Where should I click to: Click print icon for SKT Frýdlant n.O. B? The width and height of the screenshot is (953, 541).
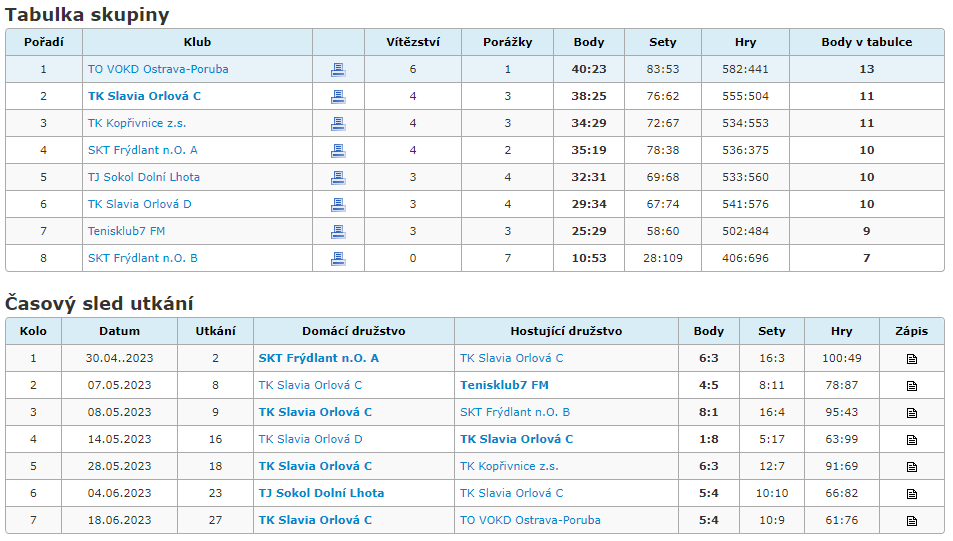(338, 259)
